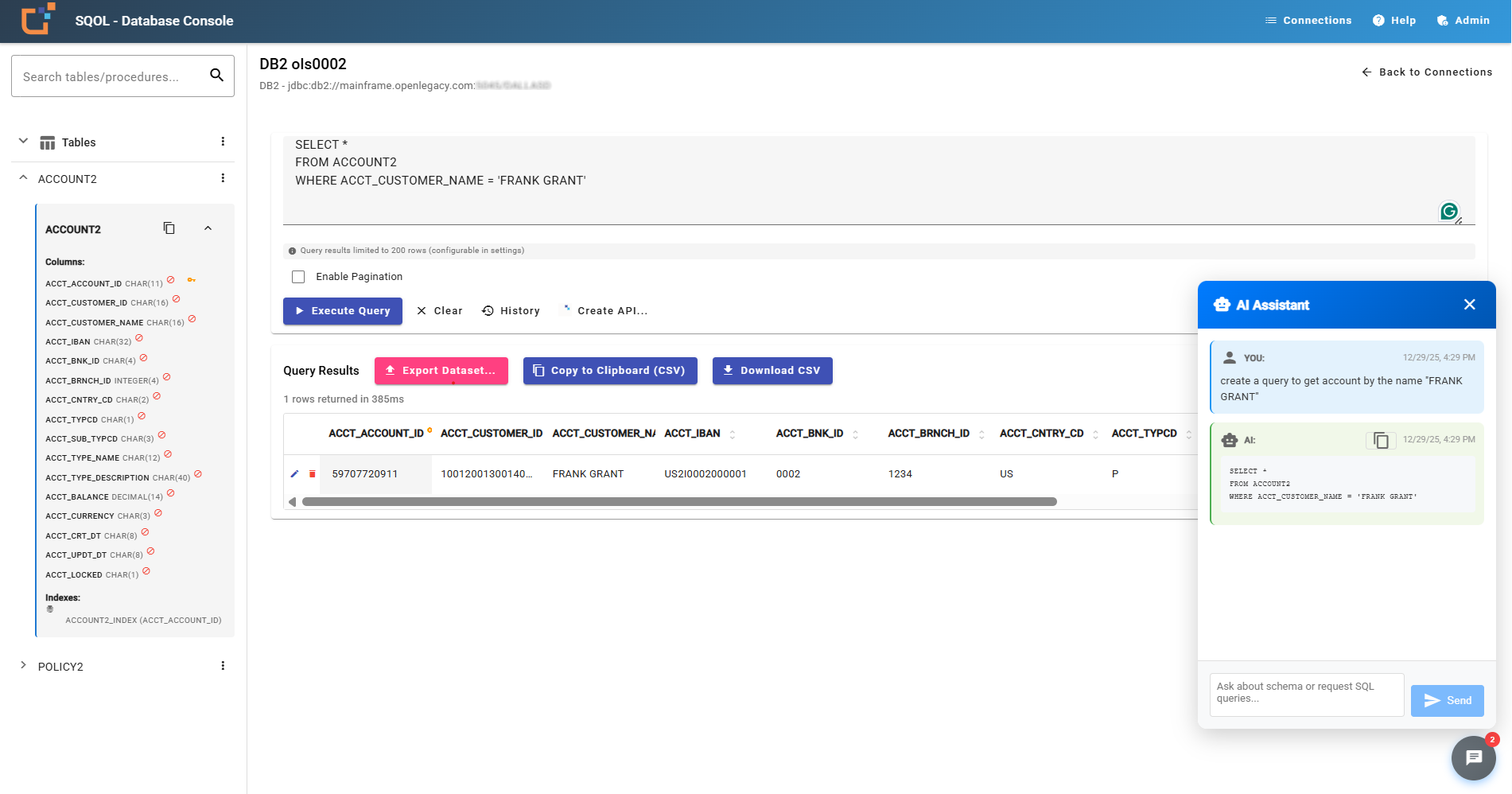
Task: Click the restricted symbol next to ACCT_IBAN
Action: [138, 338]
